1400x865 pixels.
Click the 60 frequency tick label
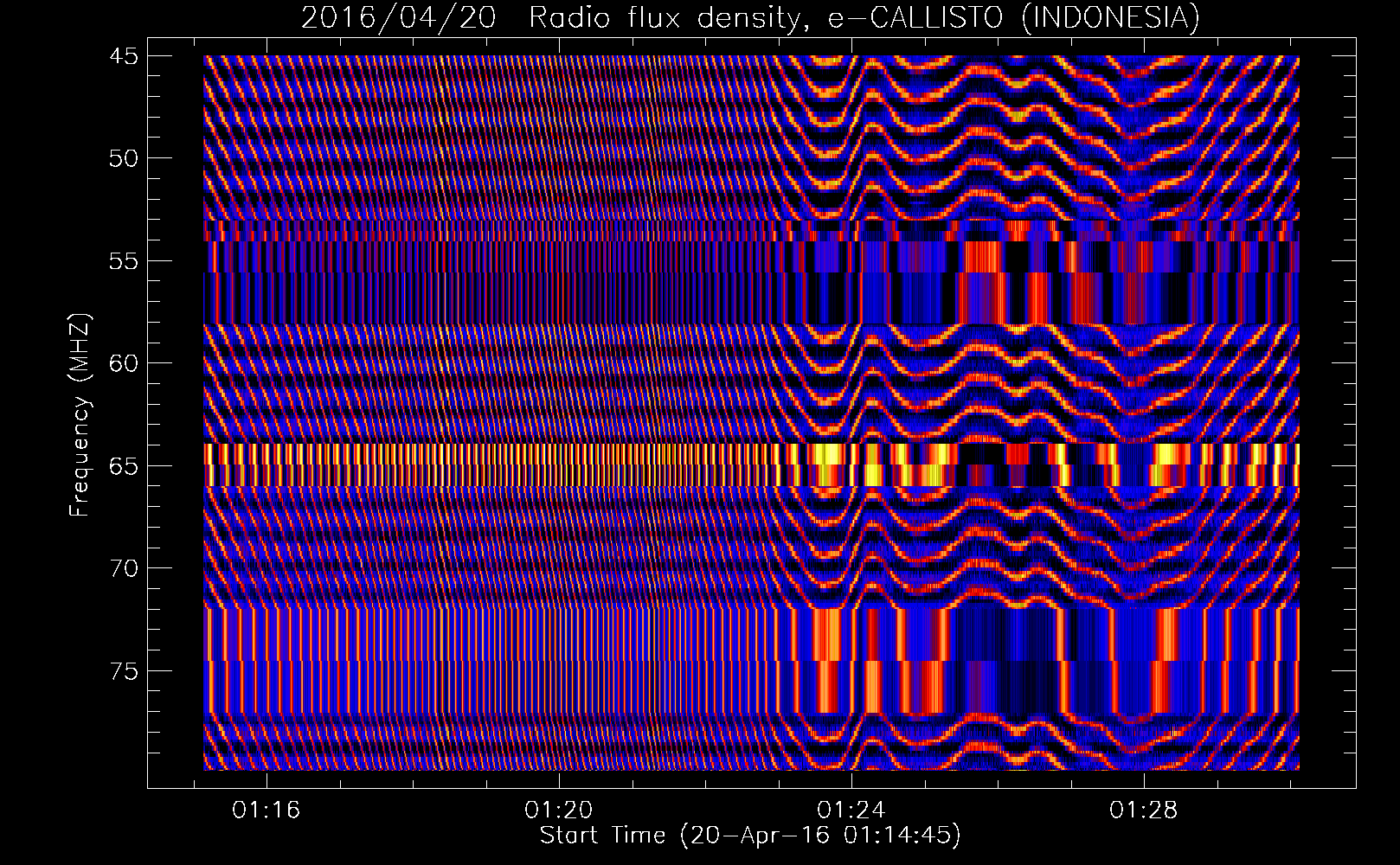(123, 363)
